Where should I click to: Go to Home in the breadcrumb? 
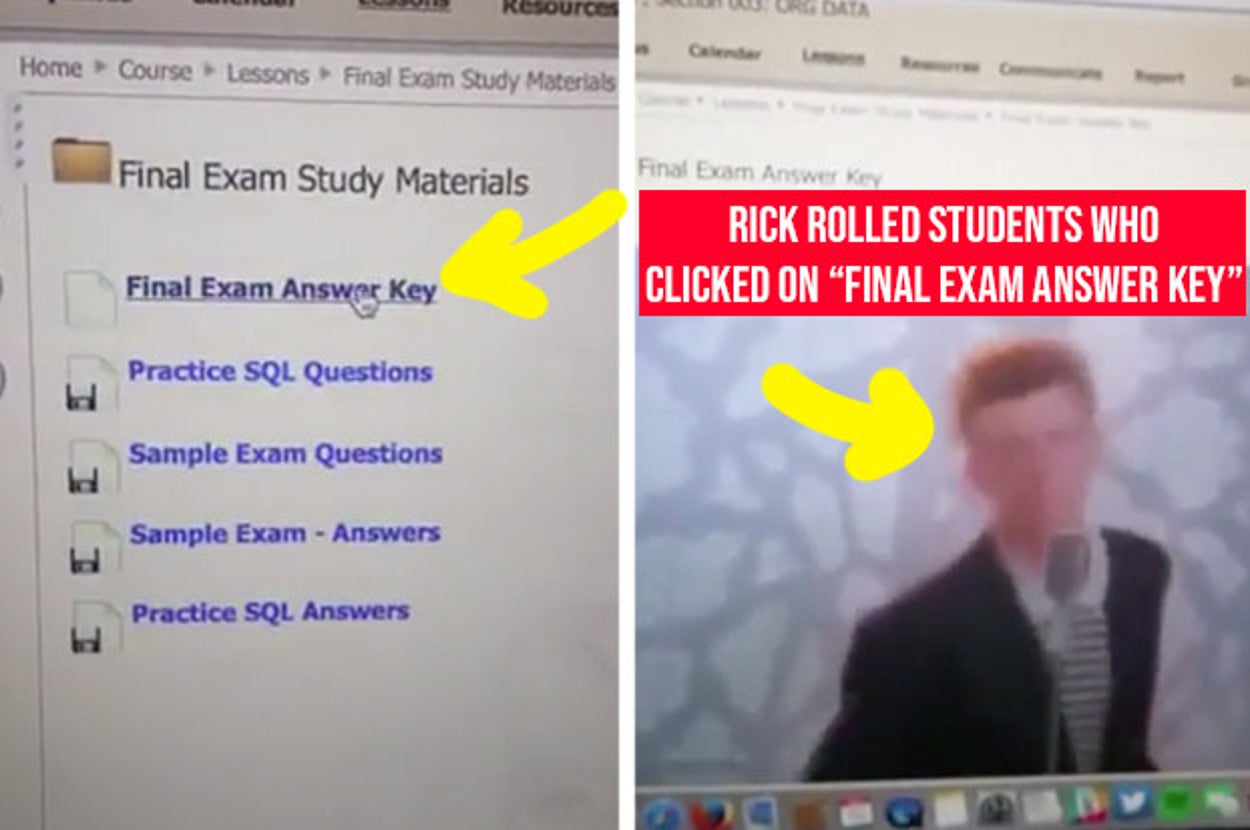(50, 68)
